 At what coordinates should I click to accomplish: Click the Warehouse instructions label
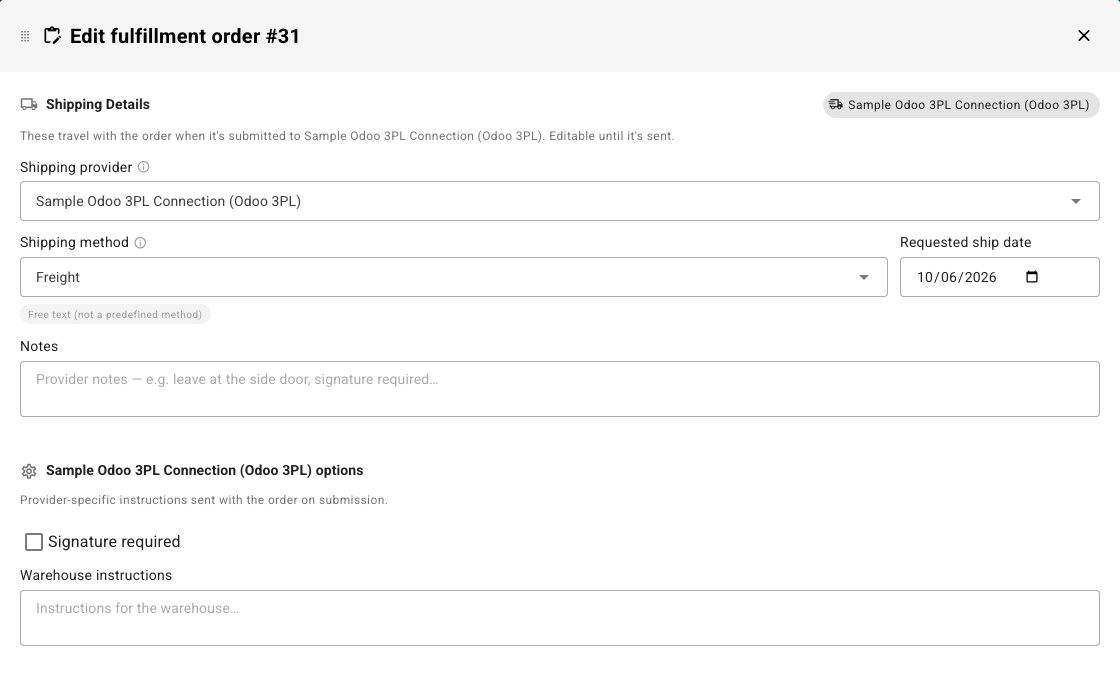96,576
